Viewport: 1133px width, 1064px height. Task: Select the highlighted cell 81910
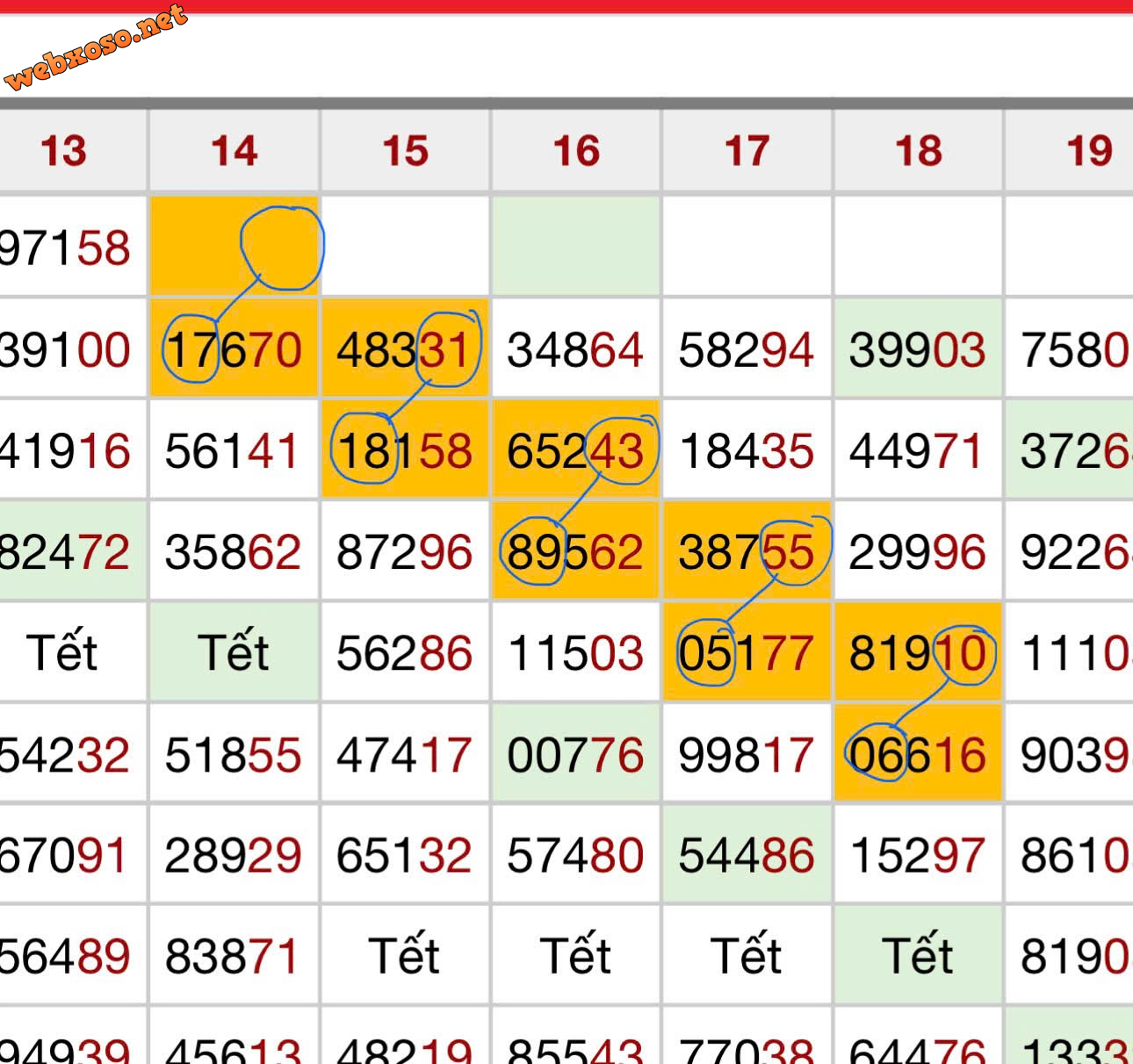919,652
